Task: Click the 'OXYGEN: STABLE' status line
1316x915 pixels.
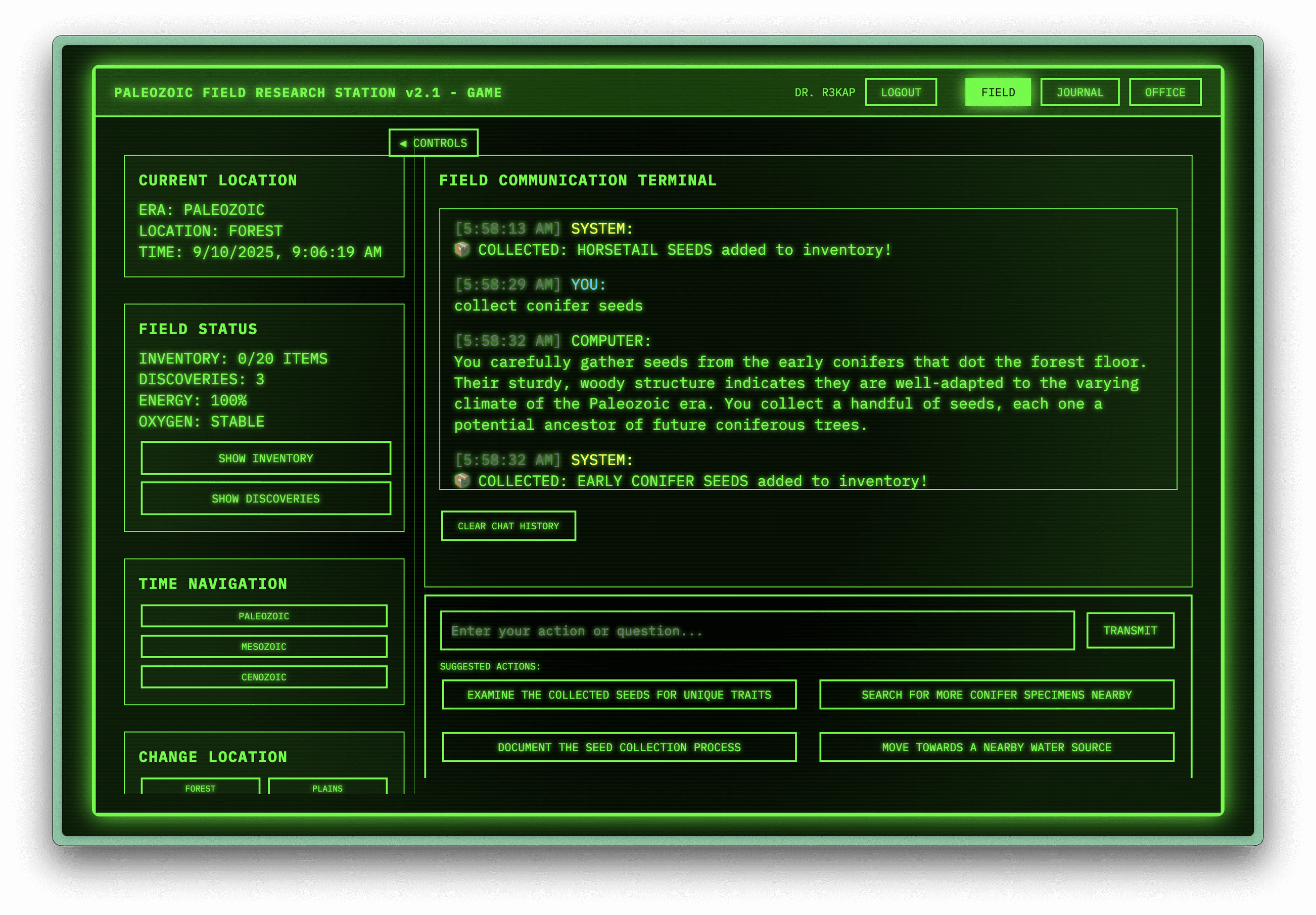Action: tap(201, 422)
